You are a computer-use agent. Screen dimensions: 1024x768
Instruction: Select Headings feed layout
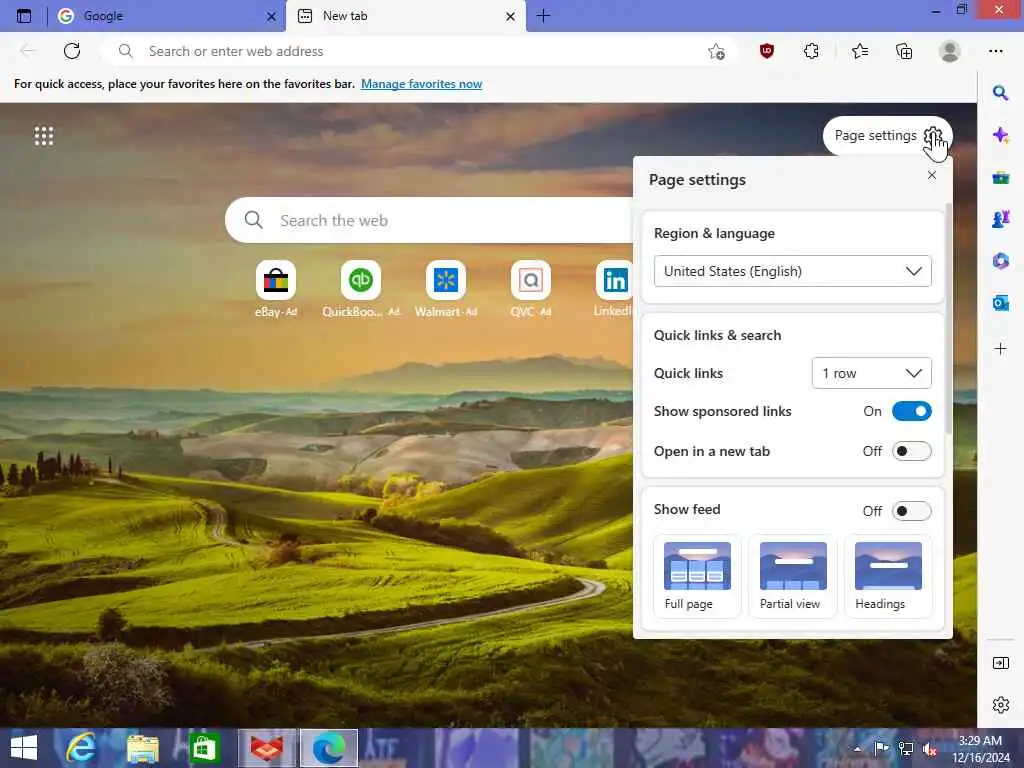pos(888,576)
